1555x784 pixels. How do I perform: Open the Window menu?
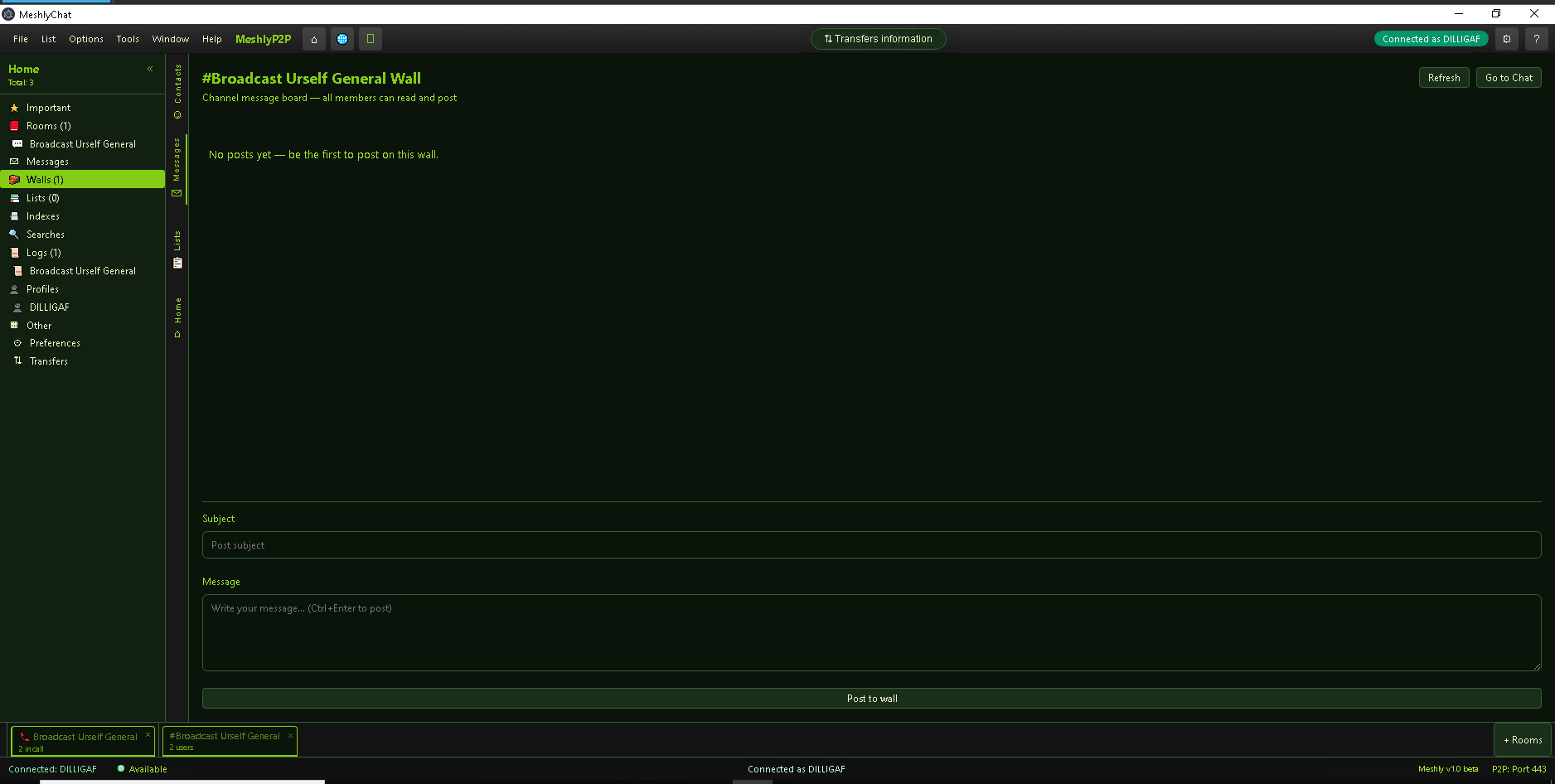point(171,39)
